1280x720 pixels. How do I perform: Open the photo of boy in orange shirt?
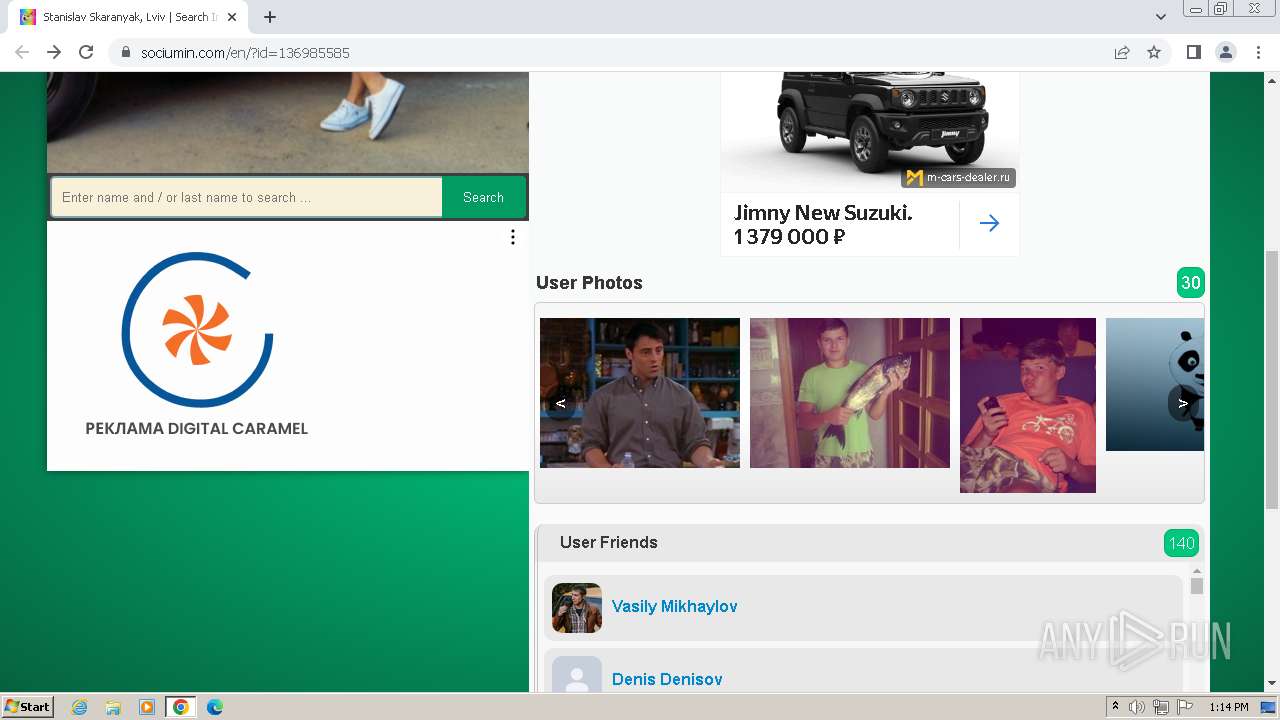[x=1028, y=405]
